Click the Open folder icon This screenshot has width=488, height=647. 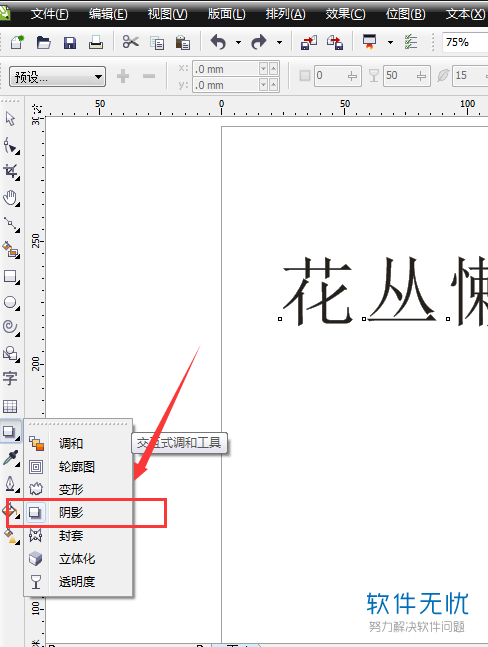click(43, 42)
